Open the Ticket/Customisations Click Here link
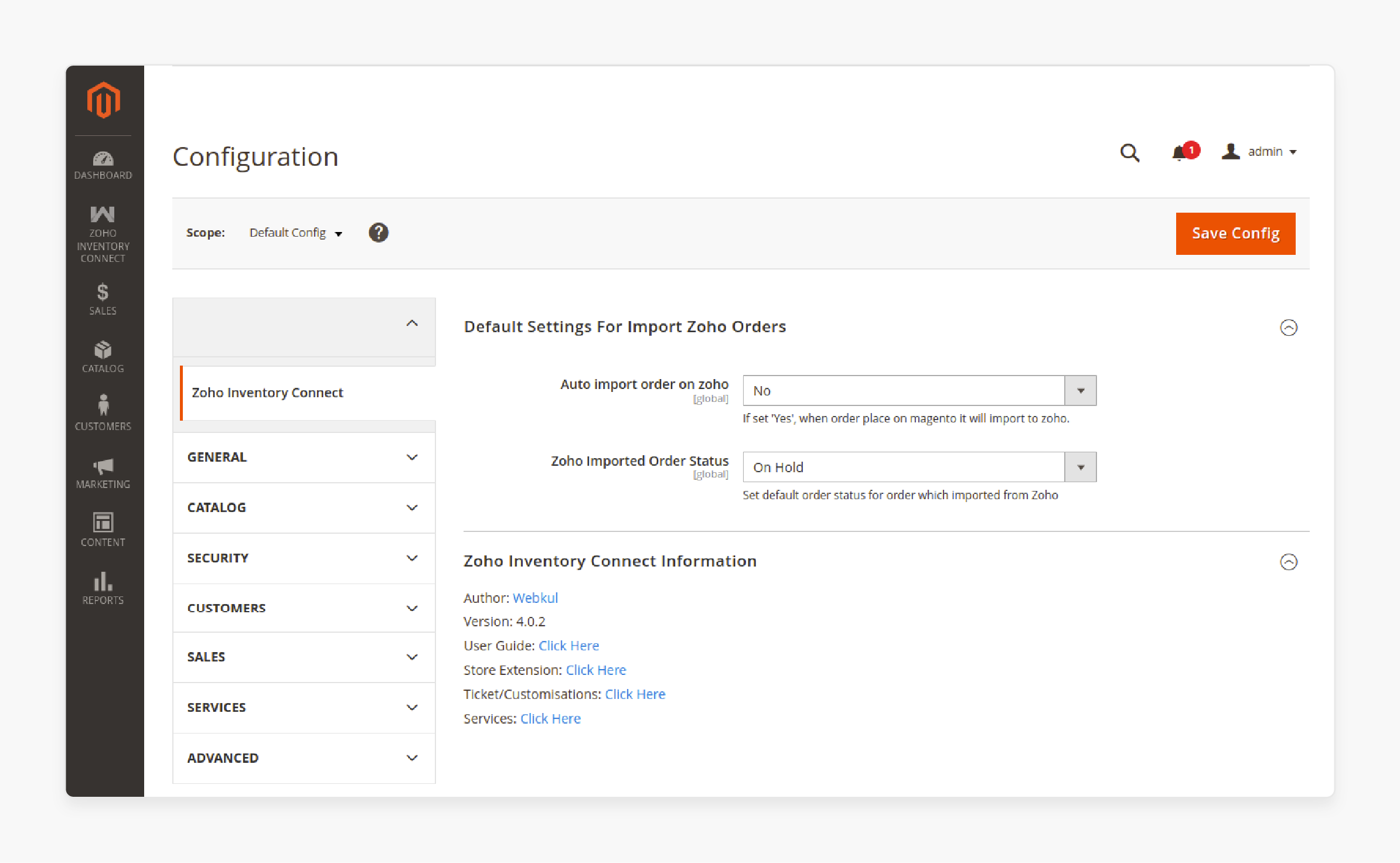1400x863 pixels. tap(635, 694)
